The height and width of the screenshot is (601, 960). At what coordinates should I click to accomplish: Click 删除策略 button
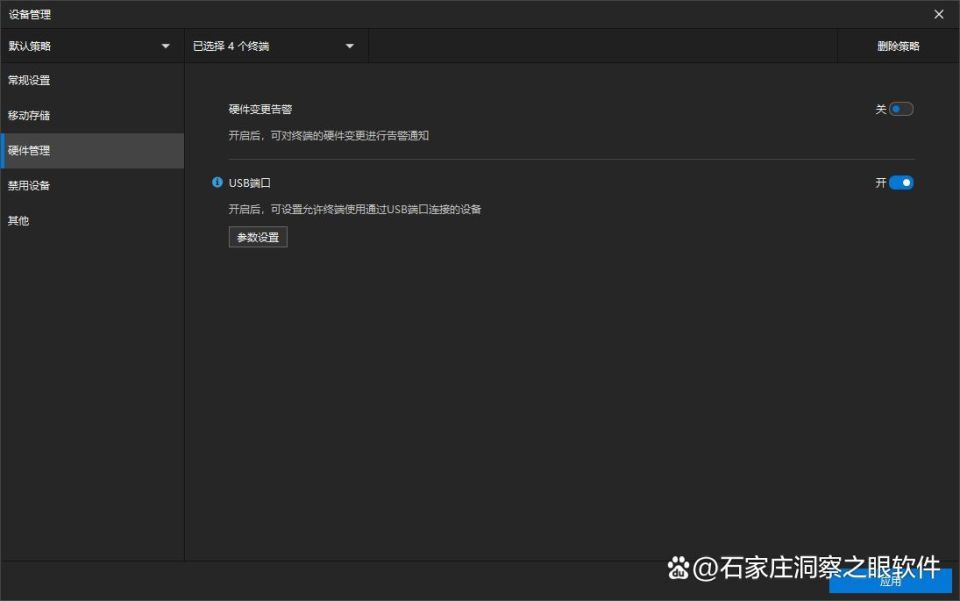point(898,46)
